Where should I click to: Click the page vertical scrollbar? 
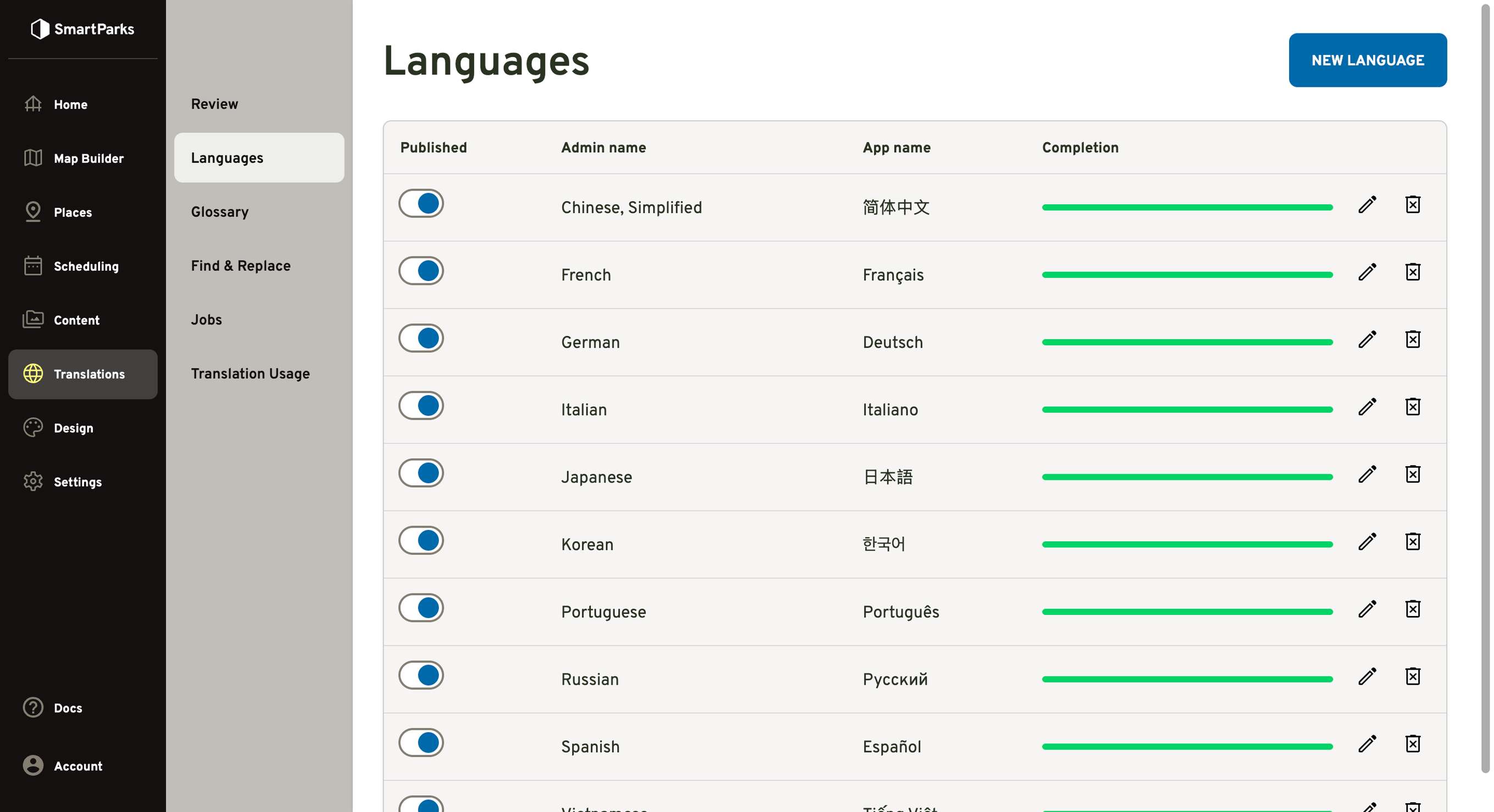[1485, 388]
